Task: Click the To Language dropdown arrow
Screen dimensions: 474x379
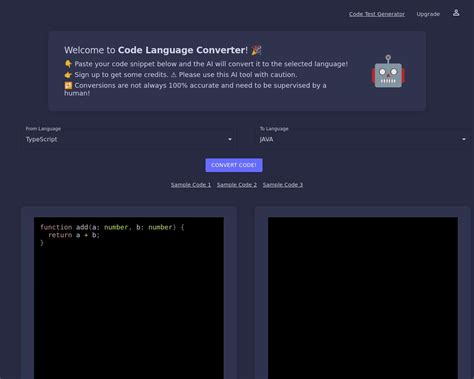Action: [464, 139]
